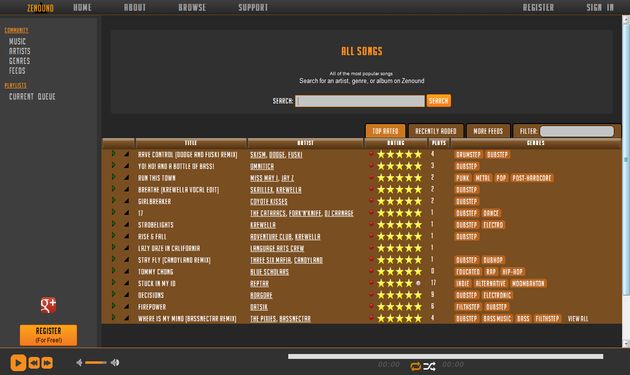This screenshot has width=630, height=375.
Task: Open the Register link in the top bar
Action: 538,7
